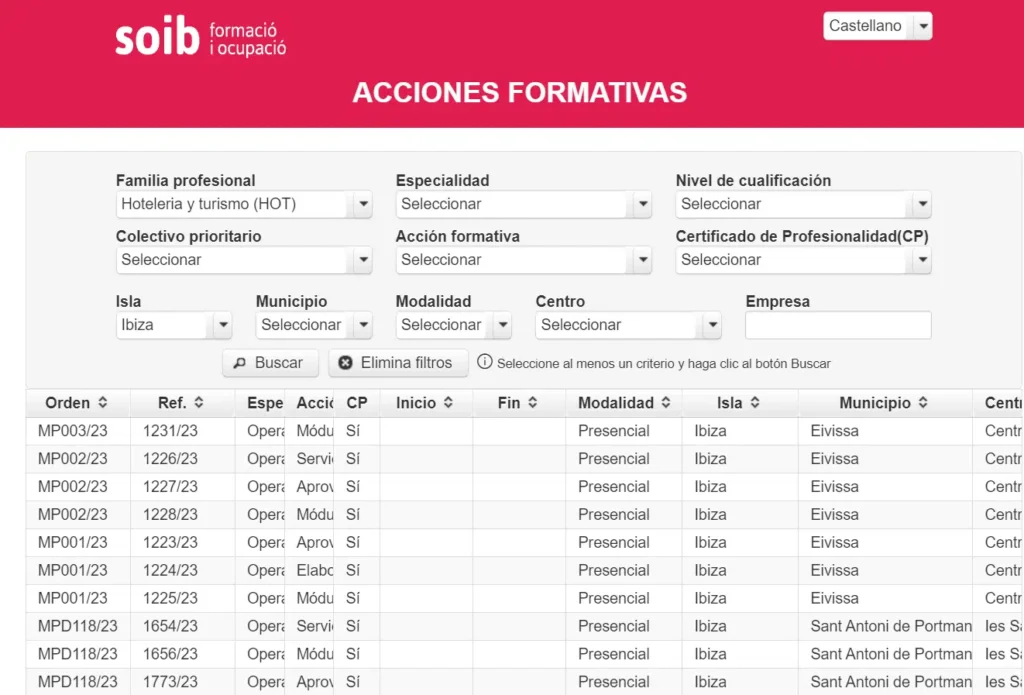
Task: Expand the Especialidad dropdown
Action: coord(641,204)
